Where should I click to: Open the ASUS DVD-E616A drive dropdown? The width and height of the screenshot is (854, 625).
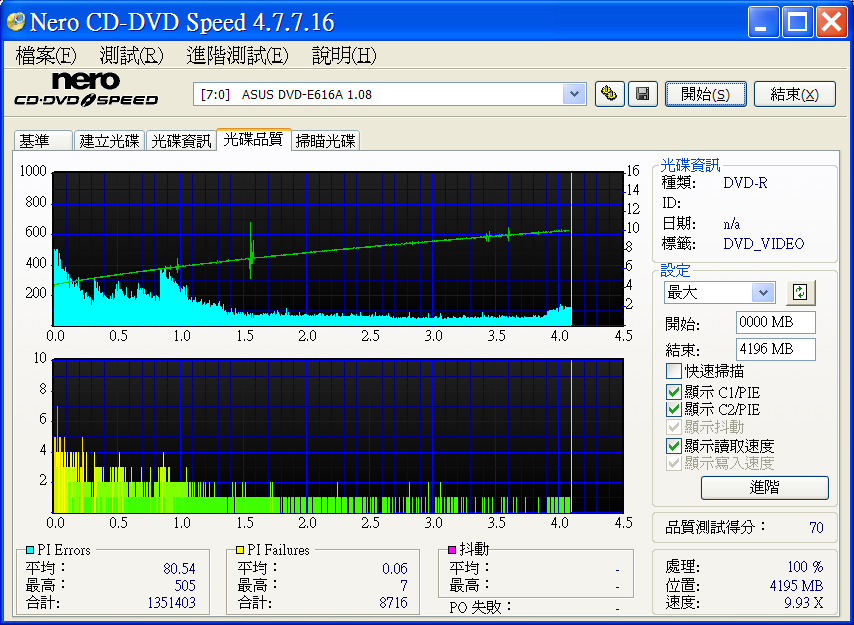(574, 94)
